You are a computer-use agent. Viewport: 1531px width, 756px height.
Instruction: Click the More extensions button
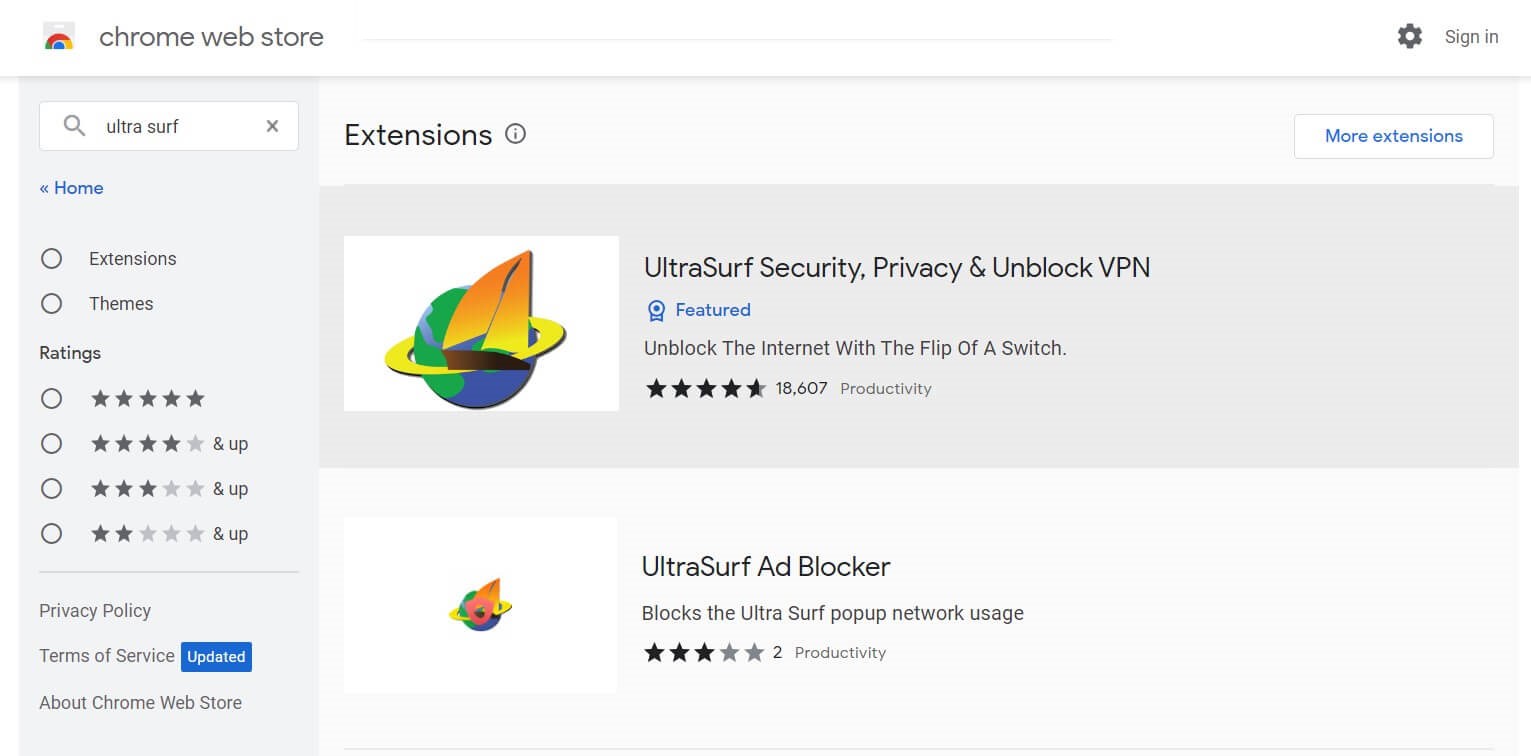1393,136
